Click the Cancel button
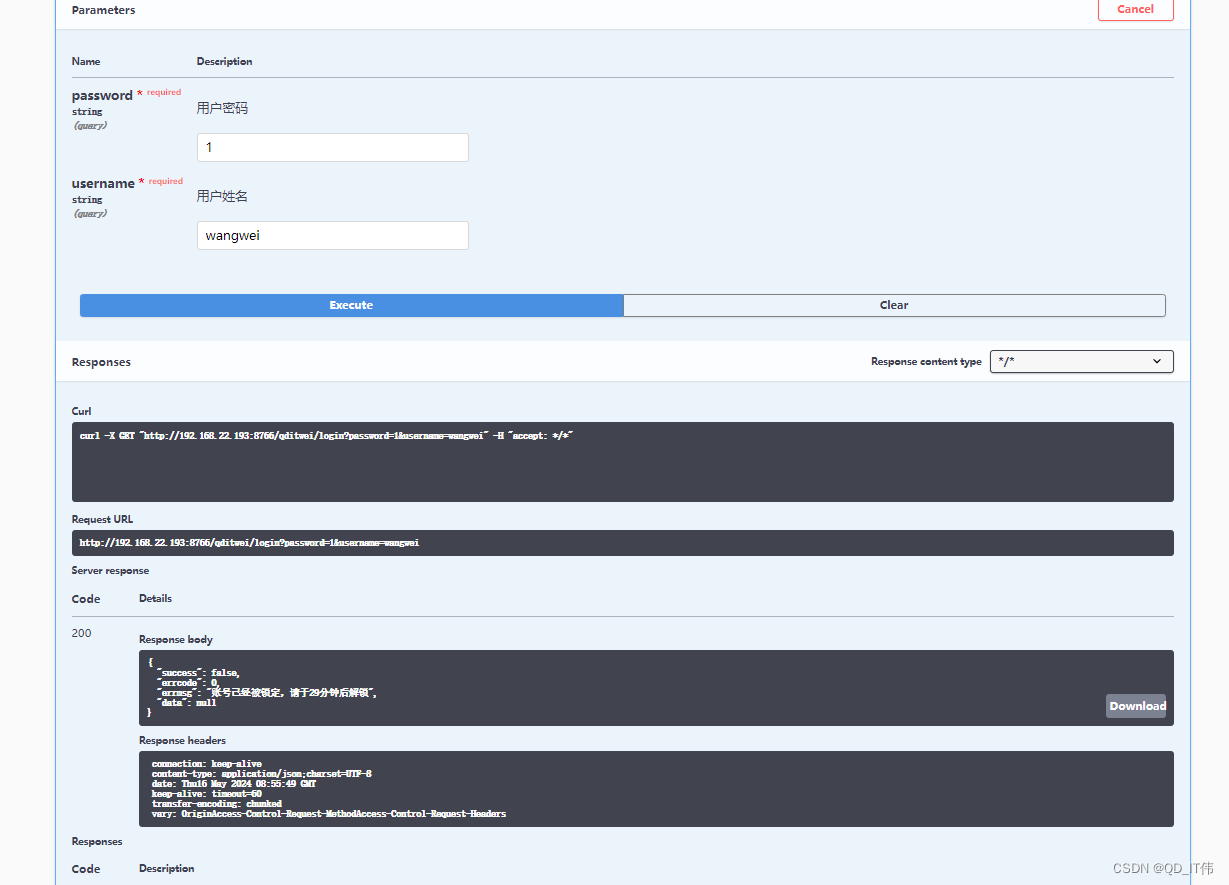Screen dimensions: 1229x885 [1135, 9]
